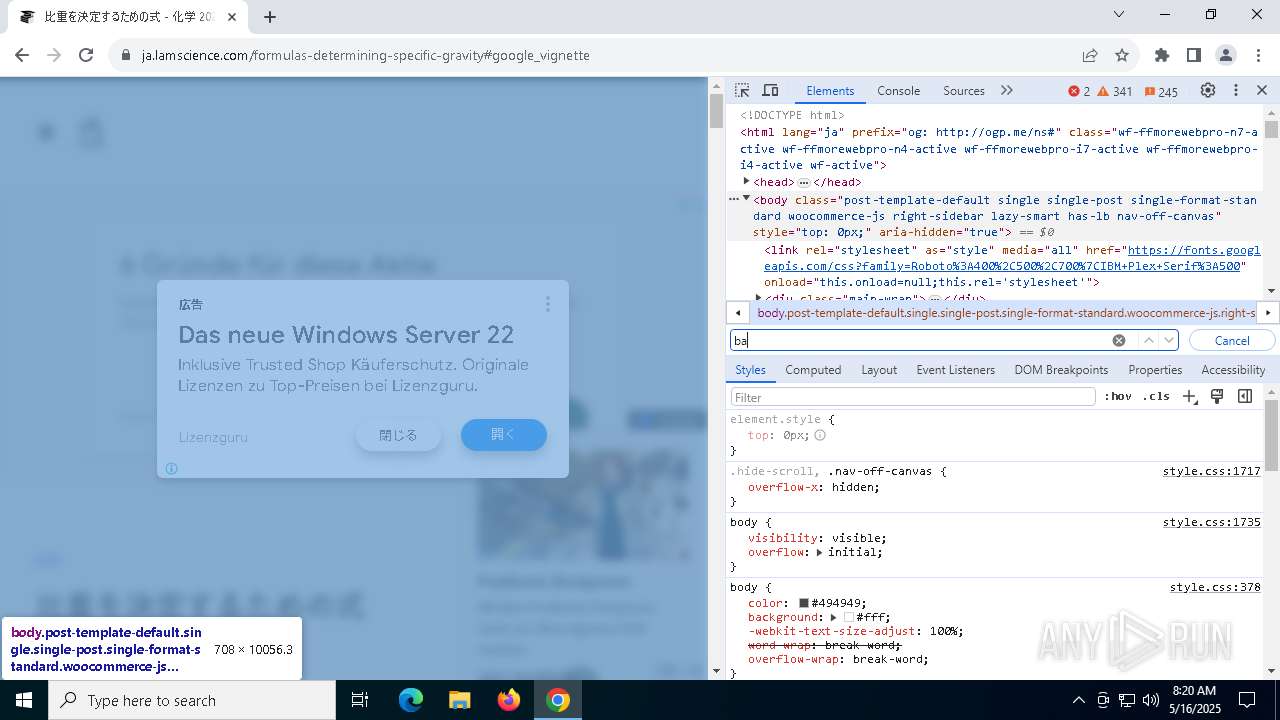Open DevTools settings gear
Screen dimensions: 1280x720
click(x=1208, y=90)
